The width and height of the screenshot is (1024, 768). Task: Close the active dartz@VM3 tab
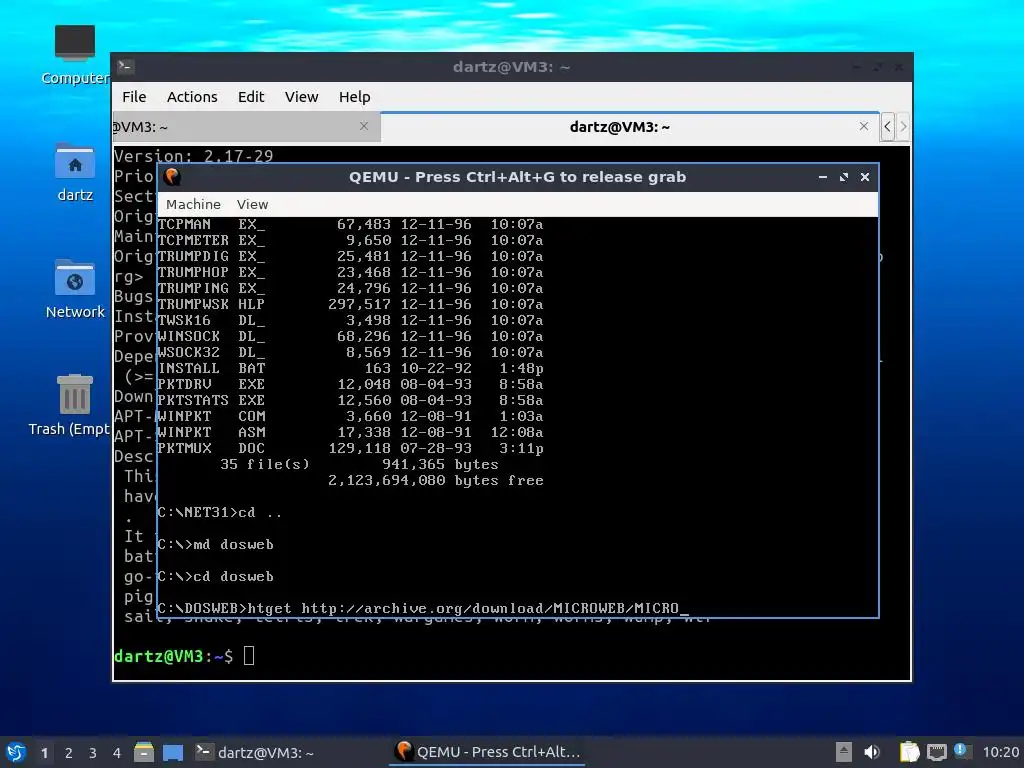(x=864, y=126)
